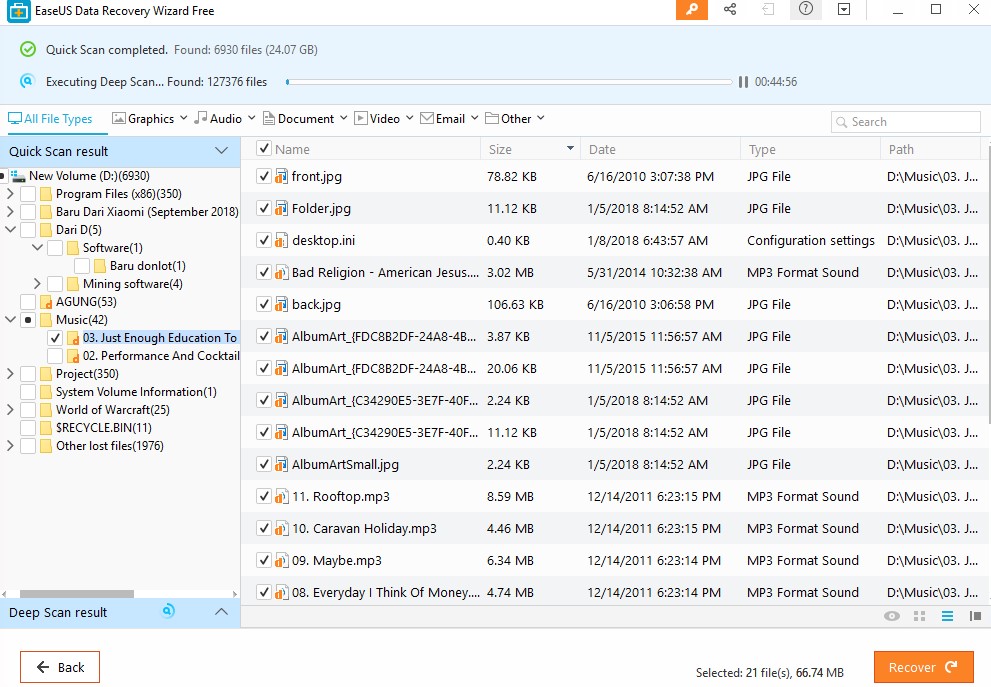Screen dimensions: 991x687
Task: Open the title bar dropdown menu icon
Action: click(844, 9)
